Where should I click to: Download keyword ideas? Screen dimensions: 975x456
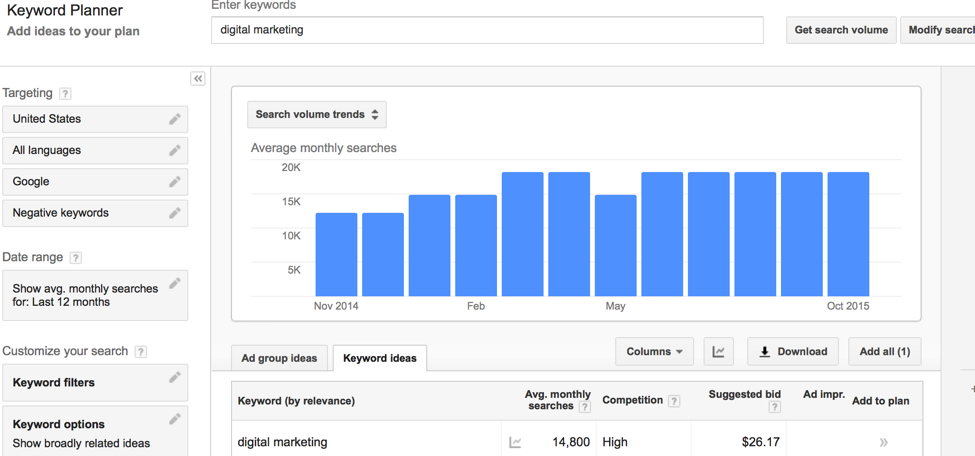[793, 351]
